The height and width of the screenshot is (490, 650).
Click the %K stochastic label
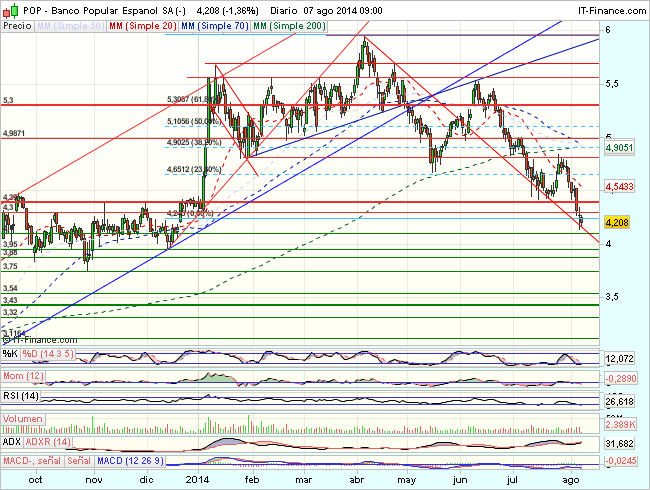(x=10, y=354)
